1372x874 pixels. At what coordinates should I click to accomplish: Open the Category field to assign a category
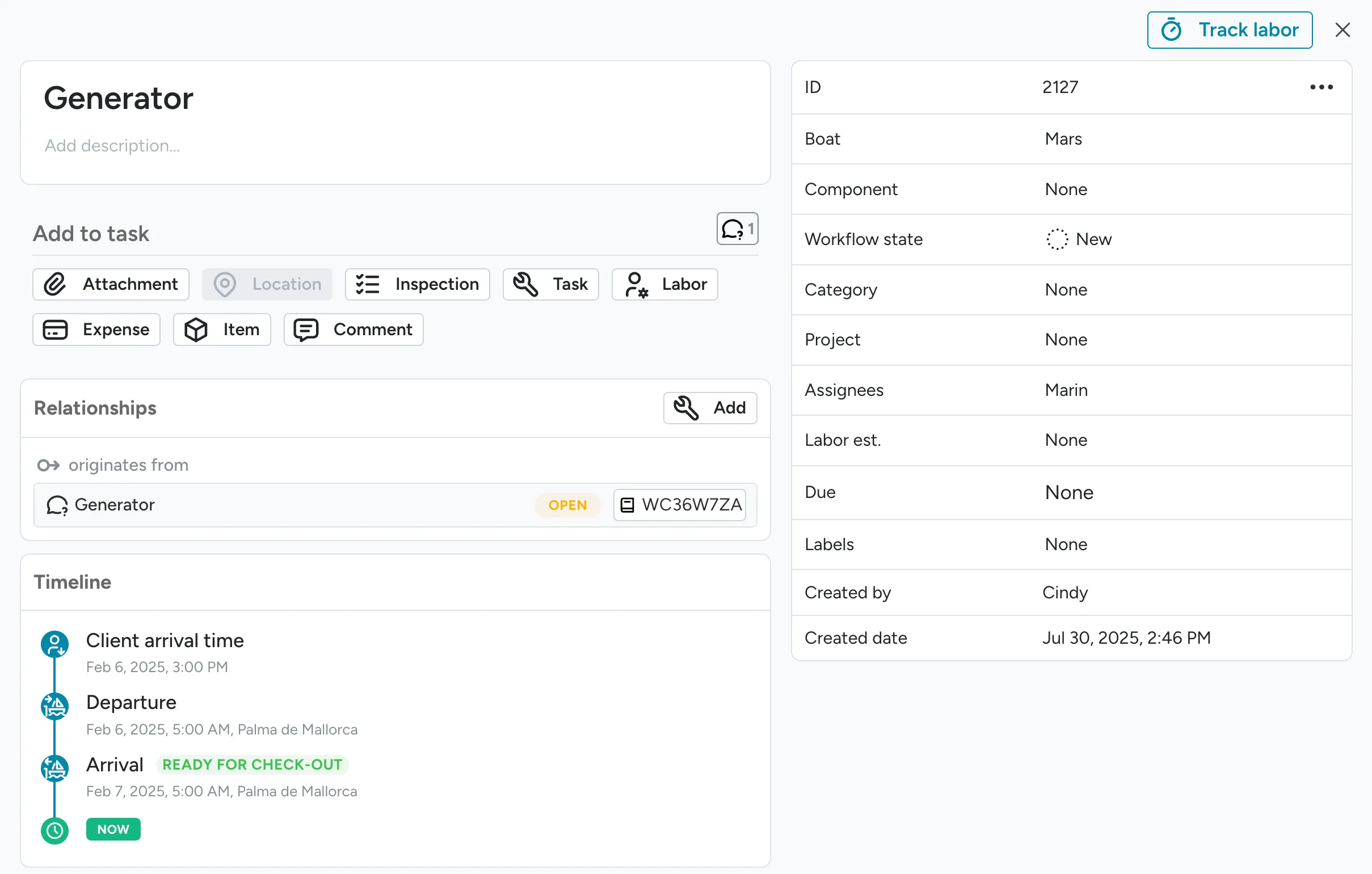coord(1066,289)
